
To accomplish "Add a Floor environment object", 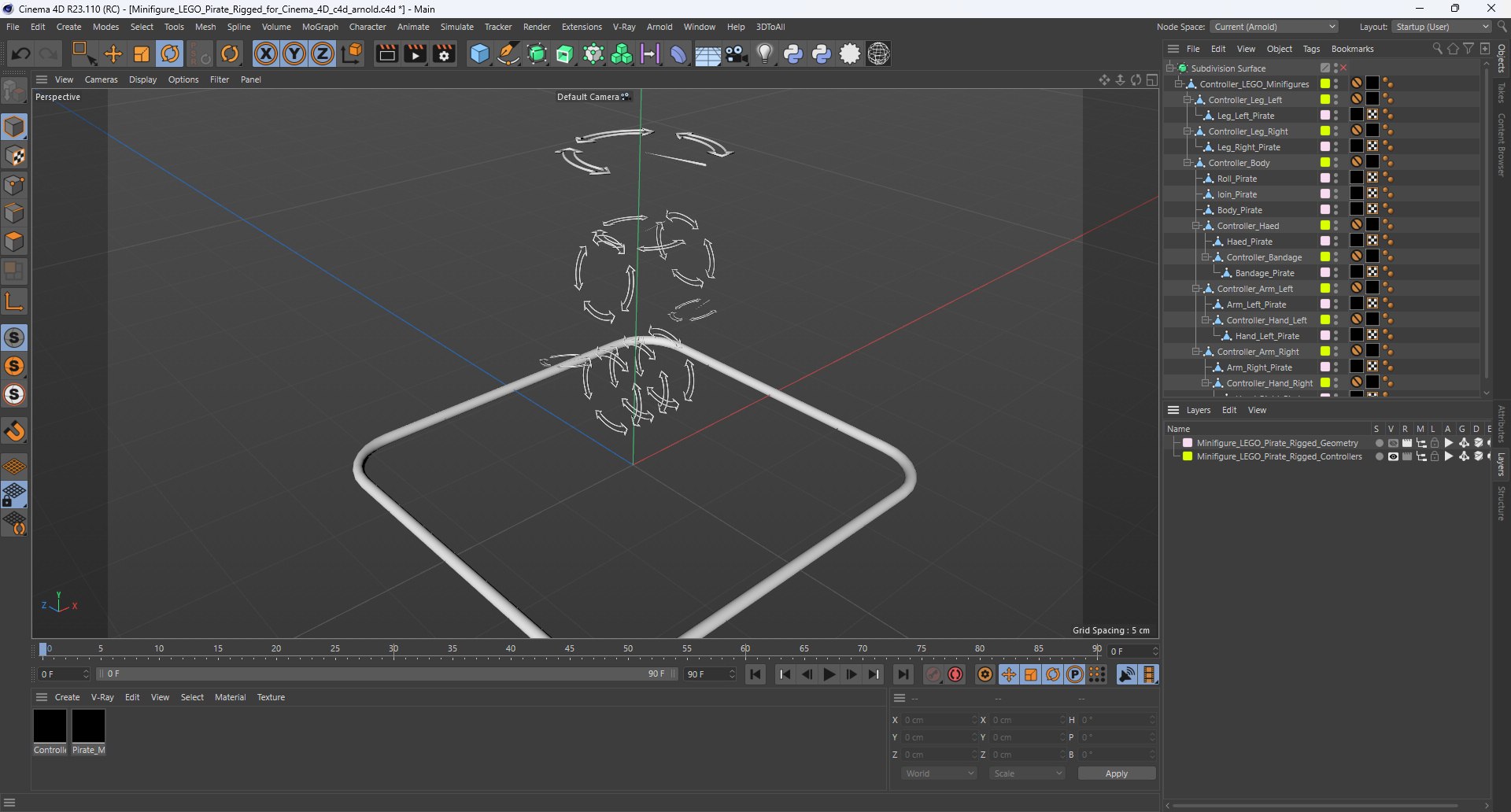I will coord(707,54).
